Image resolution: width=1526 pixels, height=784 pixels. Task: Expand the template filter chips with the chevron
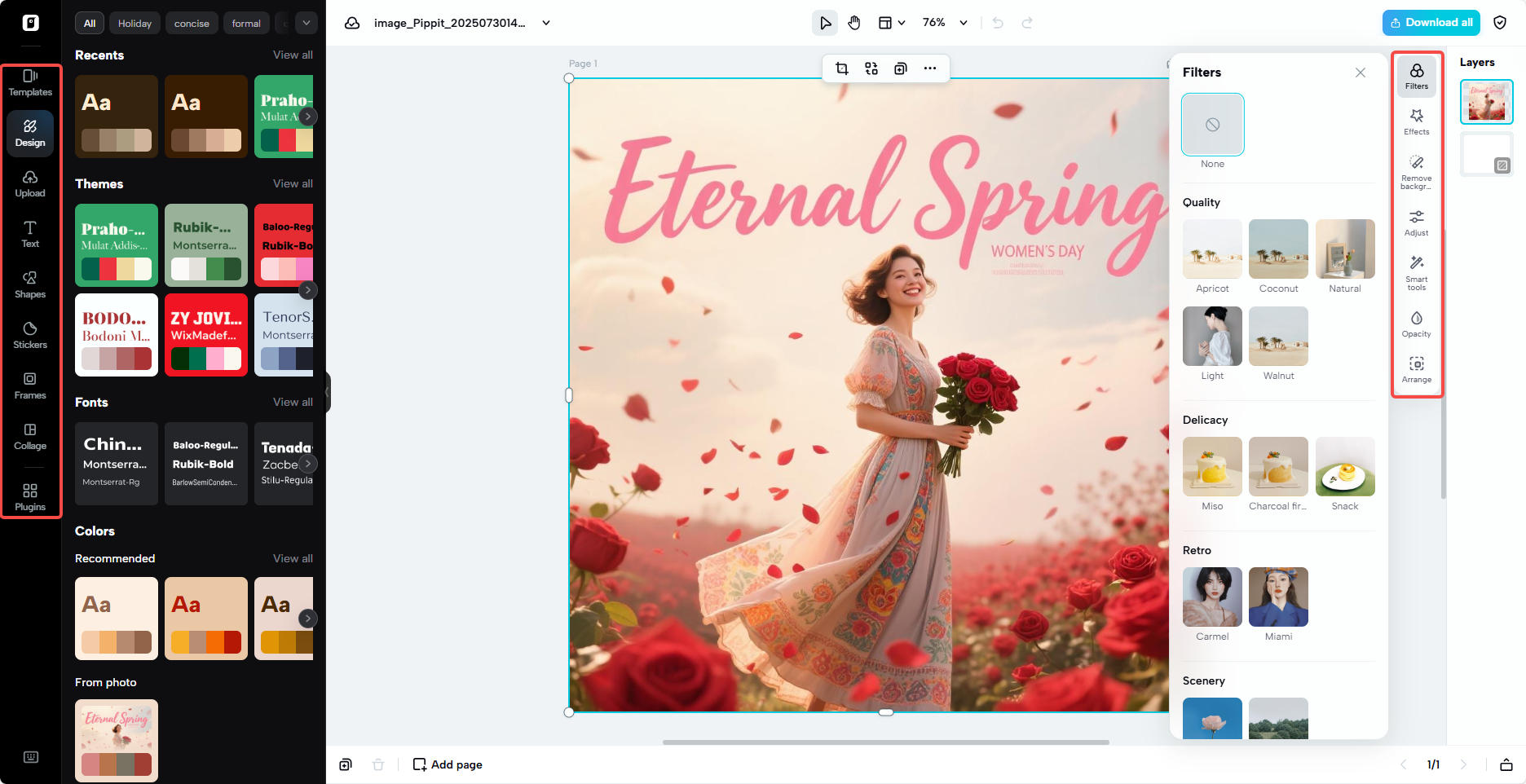coord(307,23)
